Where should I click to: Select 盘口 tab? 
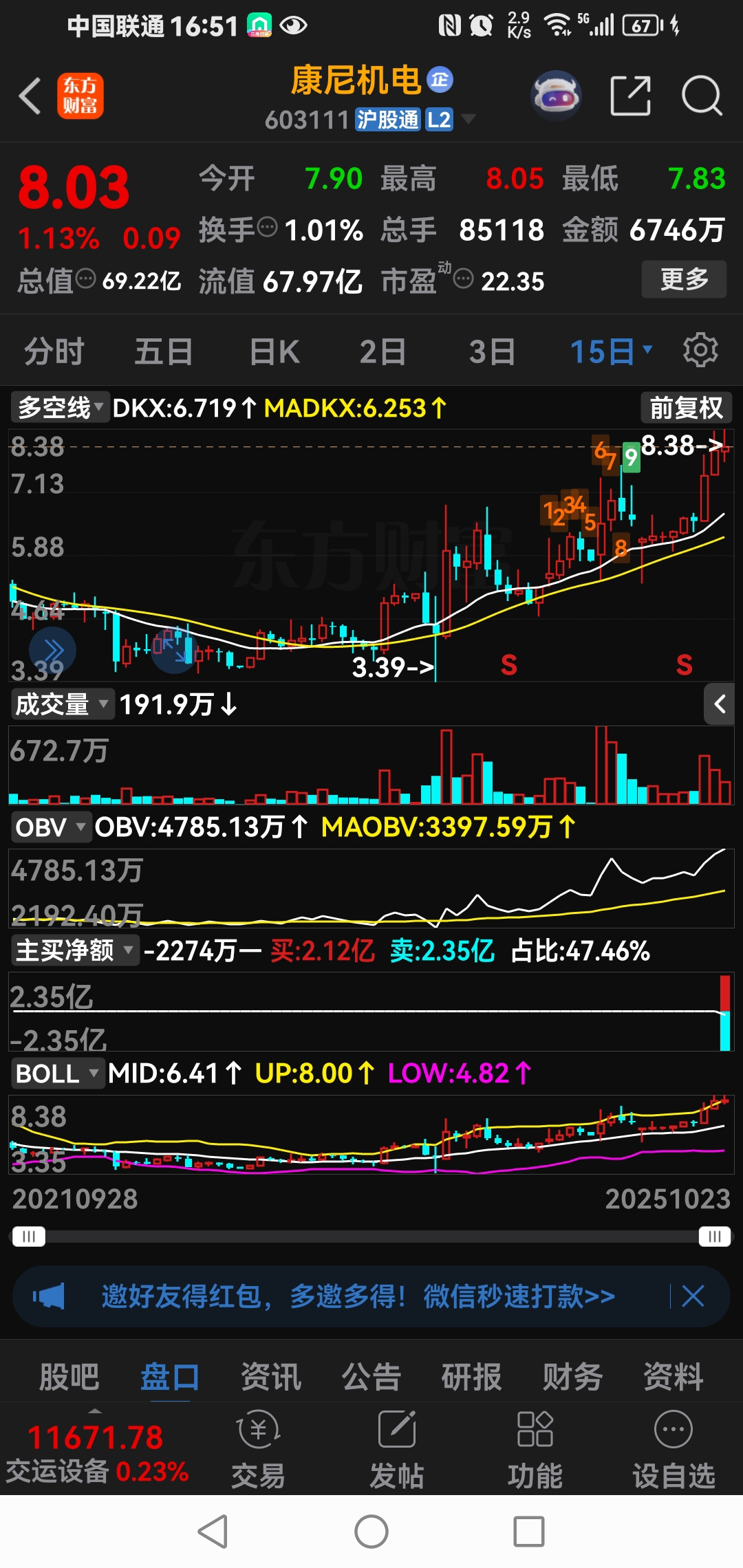[170, 1377]
